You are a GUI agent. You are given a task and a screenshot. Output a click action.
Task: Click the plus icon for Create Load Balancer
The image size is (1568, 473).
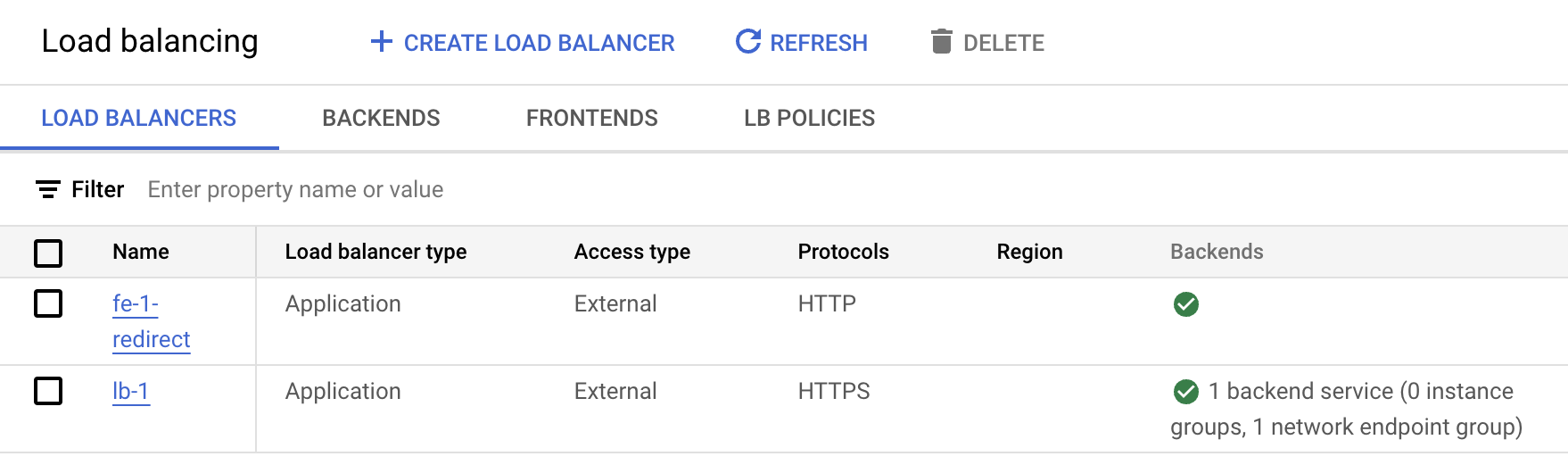382,42
